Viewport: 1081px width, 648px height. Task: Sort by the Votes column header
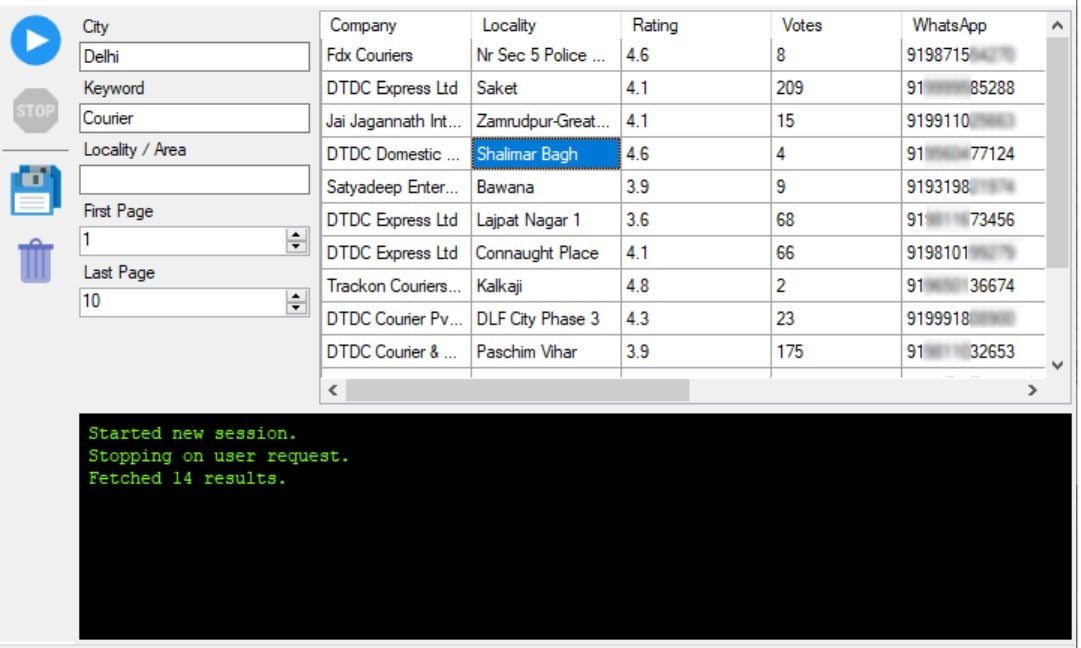pos(836,26)
